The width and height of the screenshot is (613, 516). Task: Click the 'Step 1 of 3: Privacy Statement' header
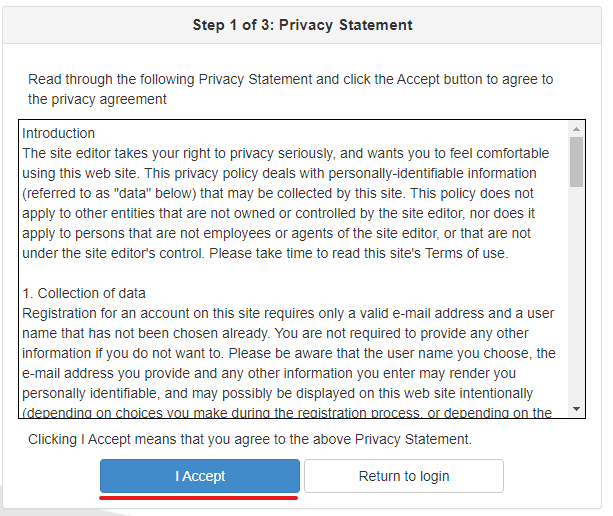pos(302,25)
